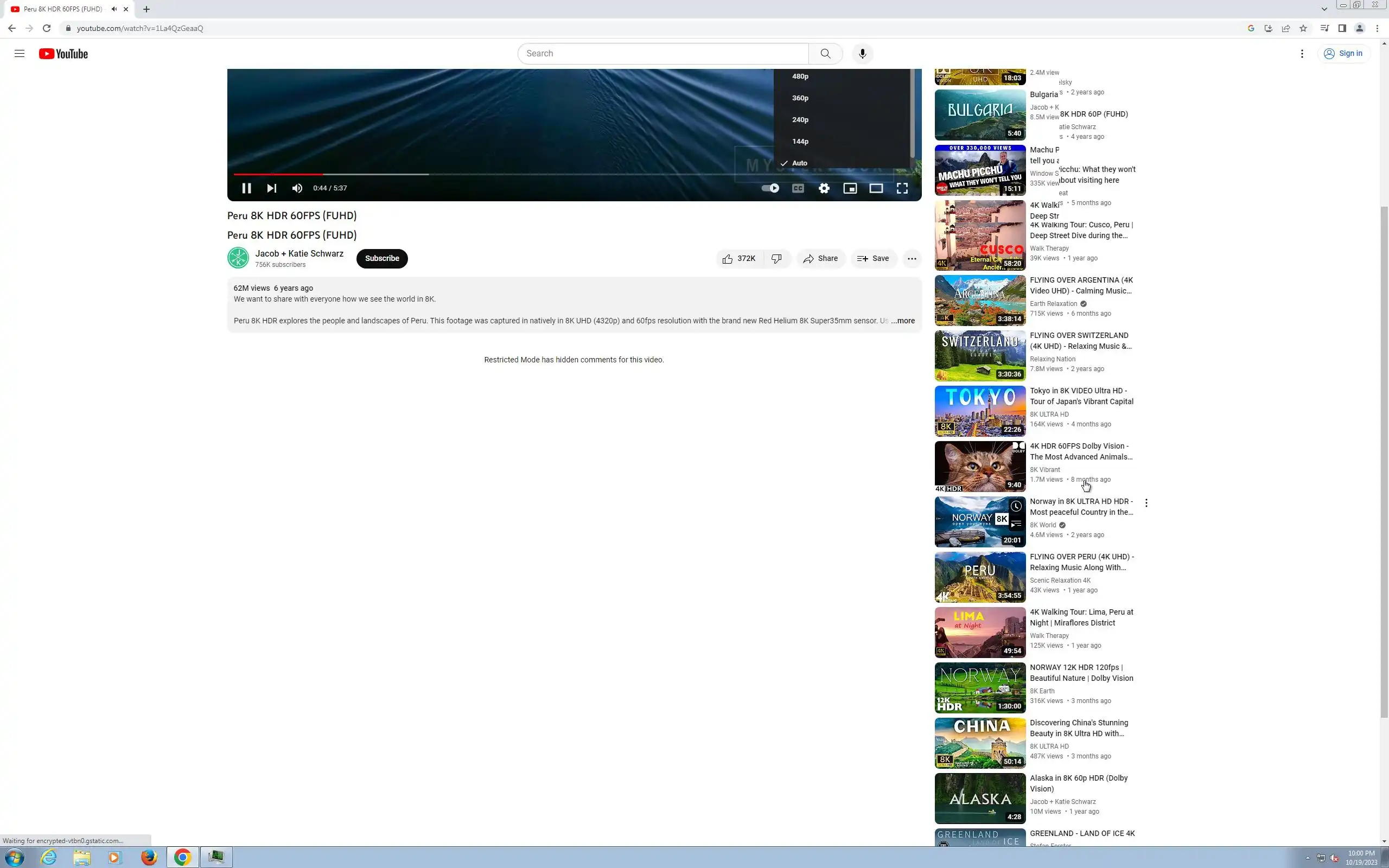The width and height of the screenshot is (1389, 868).
Task: Expand description with ...more
Action: (x=903, y=321)
